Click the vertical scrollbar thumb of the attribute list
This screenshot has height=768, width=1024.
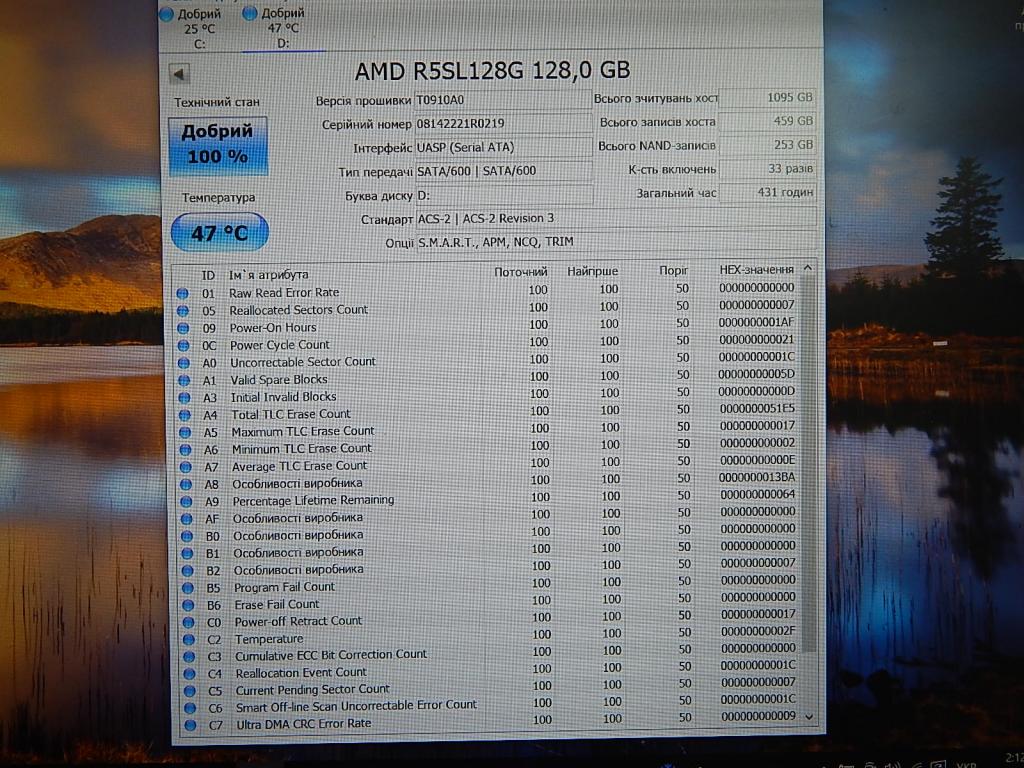[808, 464]
